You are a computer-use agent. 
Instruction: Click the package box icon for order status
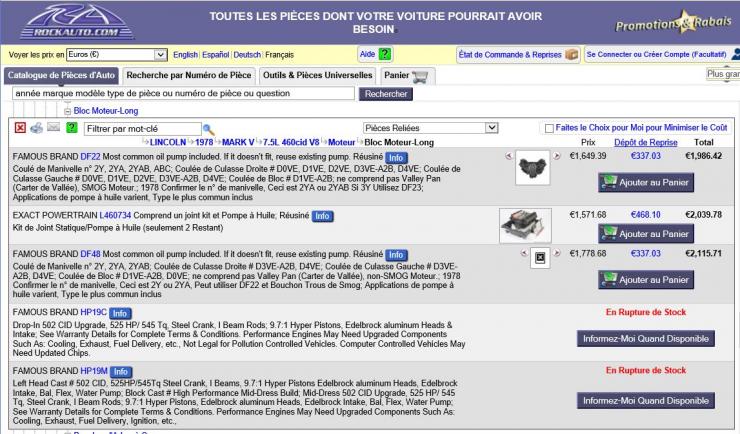pos(572,54)
